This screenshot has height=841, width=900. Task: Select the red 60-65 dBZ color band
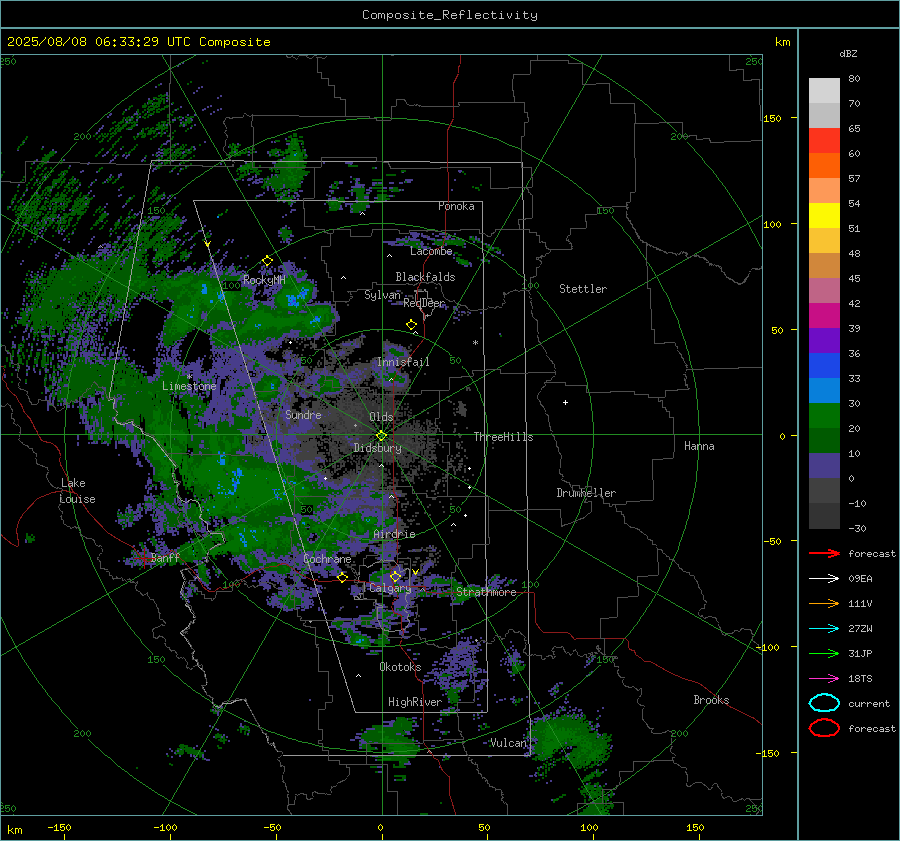click(824, 141)
